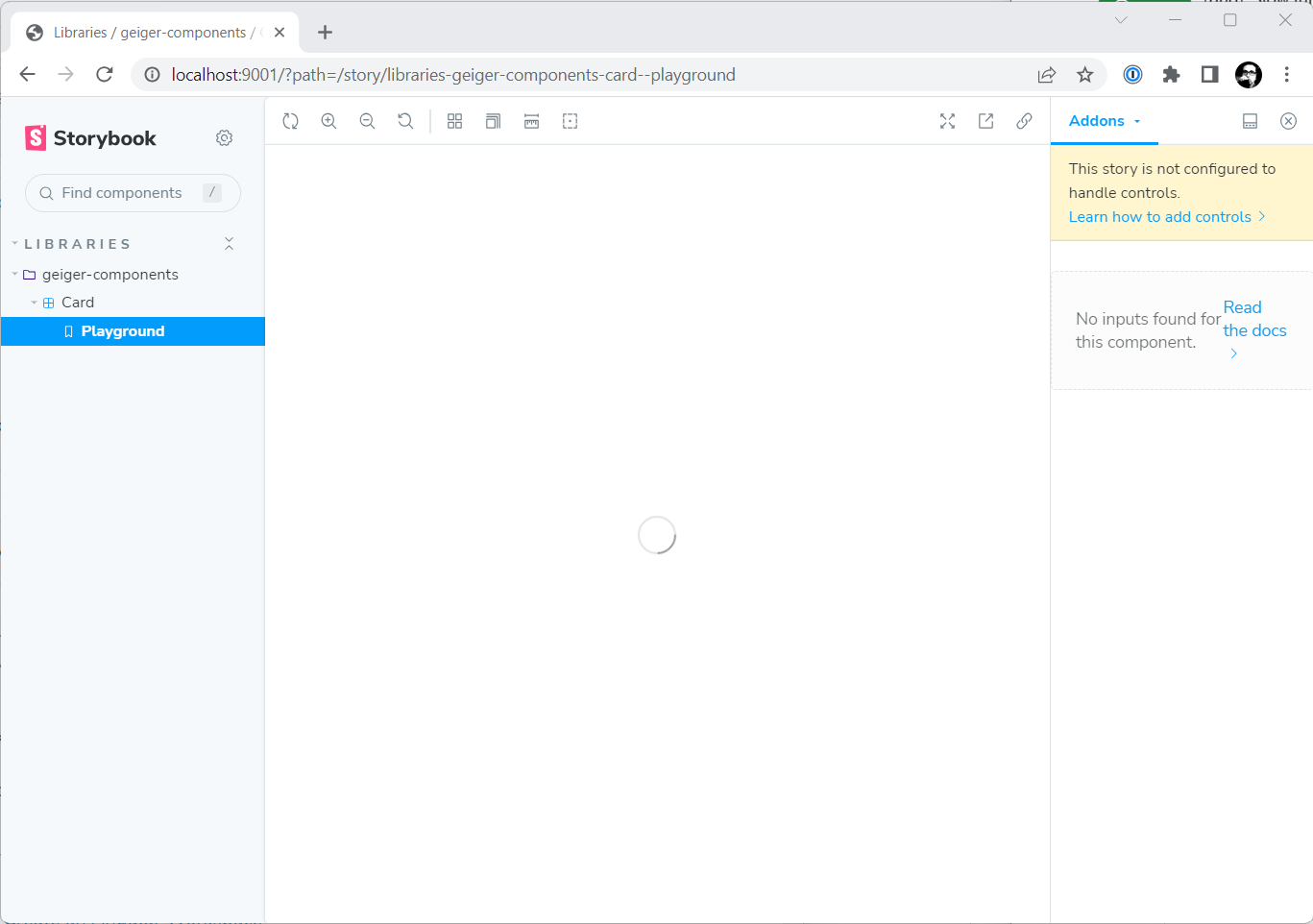The height and width of the screenshot is (924, 1313).
Task: Apply a background to the preview
Action: tap(454, 121)
